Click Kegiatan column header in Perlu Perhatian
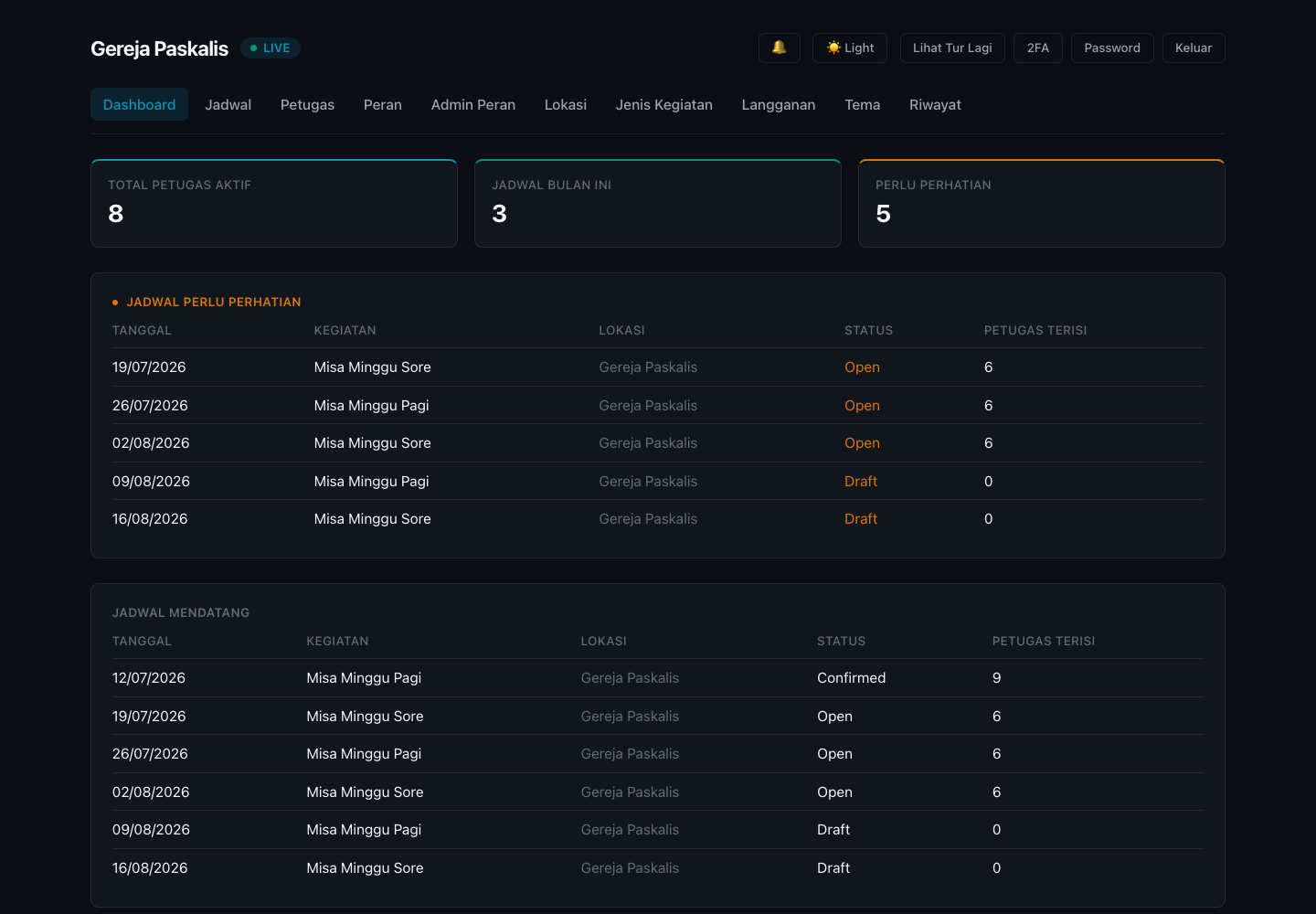The width and height of the screenshot is (1316, 914). [x=345, y=331]
